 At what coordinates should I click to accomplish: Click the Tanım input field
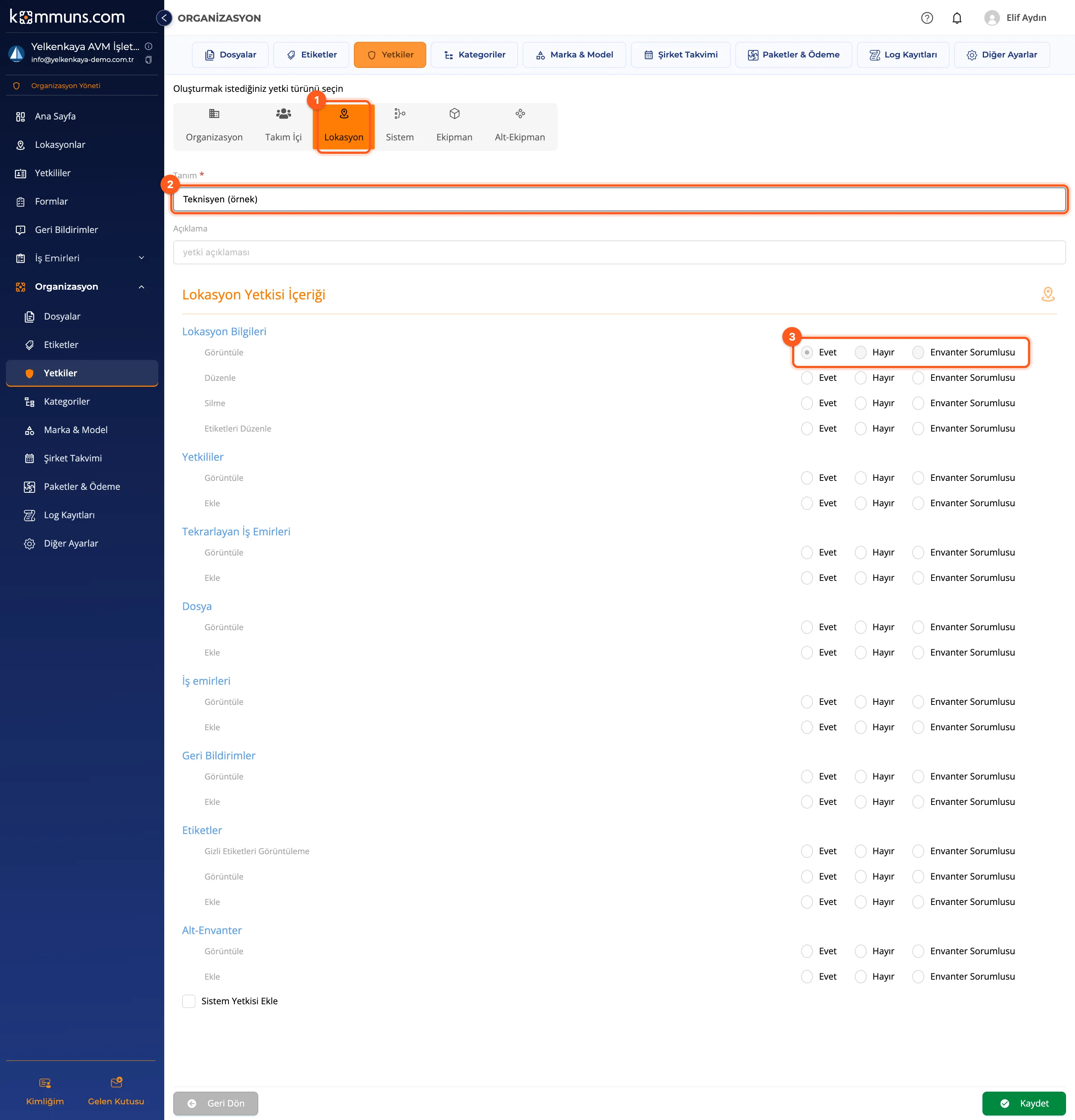point(619,199)
